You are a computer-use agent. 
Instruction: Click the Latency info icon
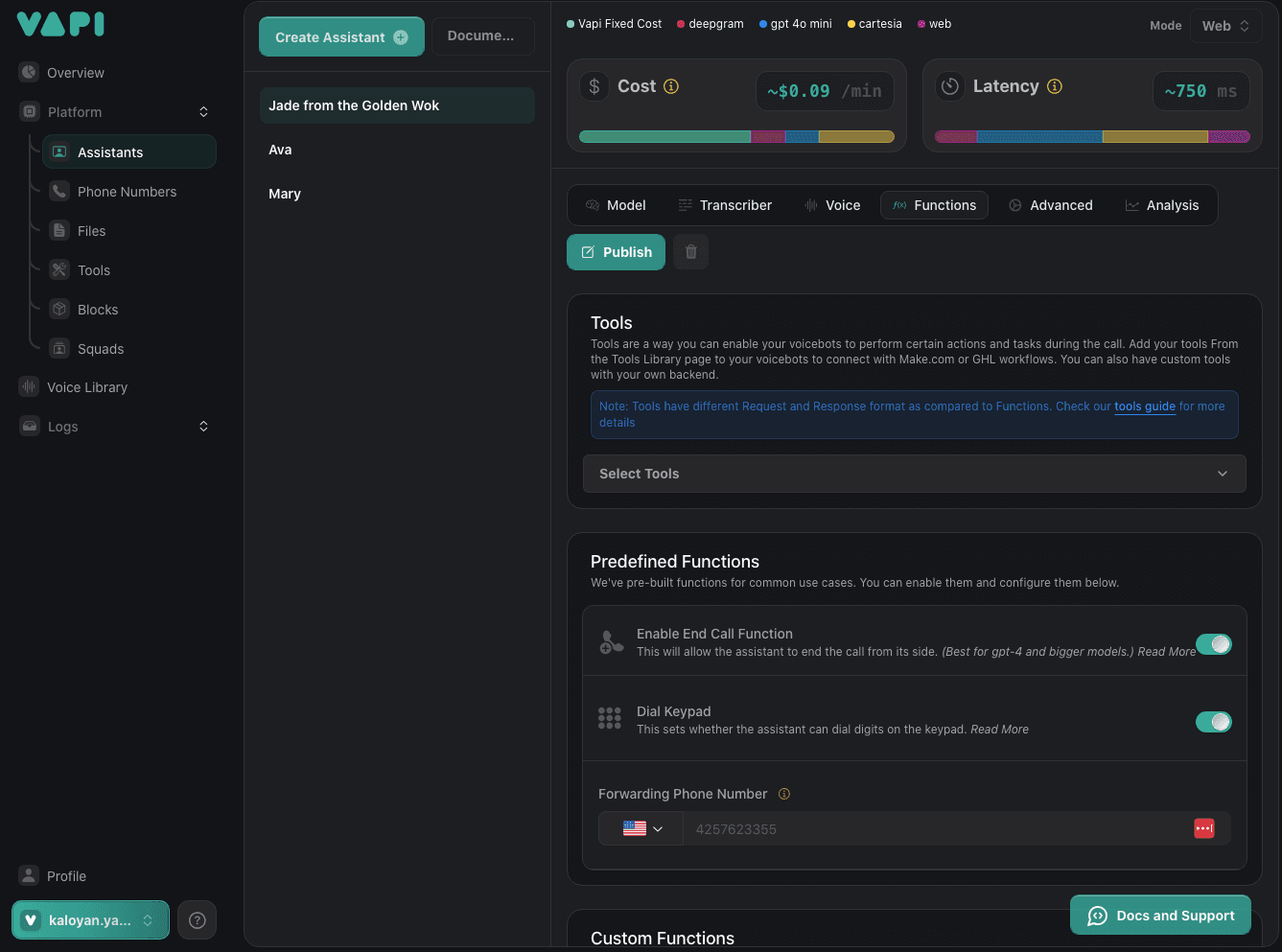[1055, 86]
